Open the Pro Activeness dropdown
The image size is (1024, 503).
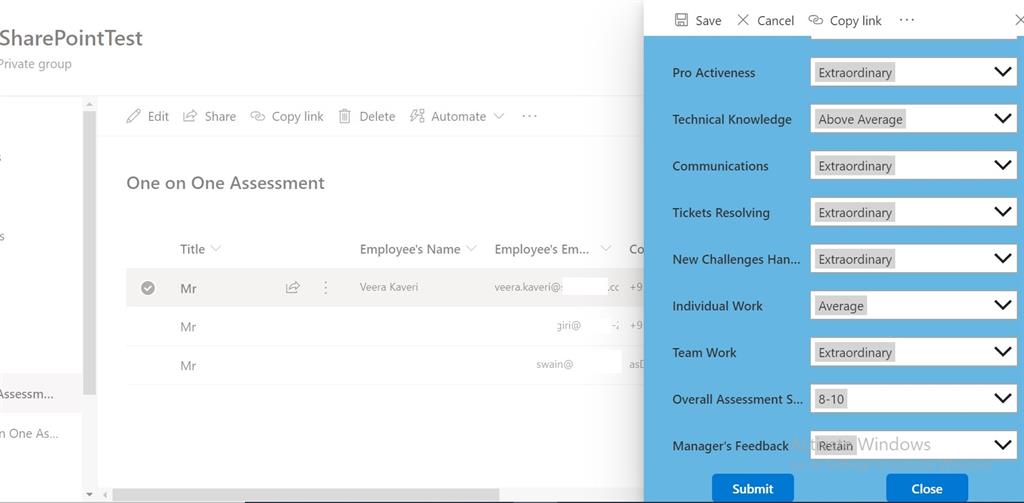pos(914,73)
